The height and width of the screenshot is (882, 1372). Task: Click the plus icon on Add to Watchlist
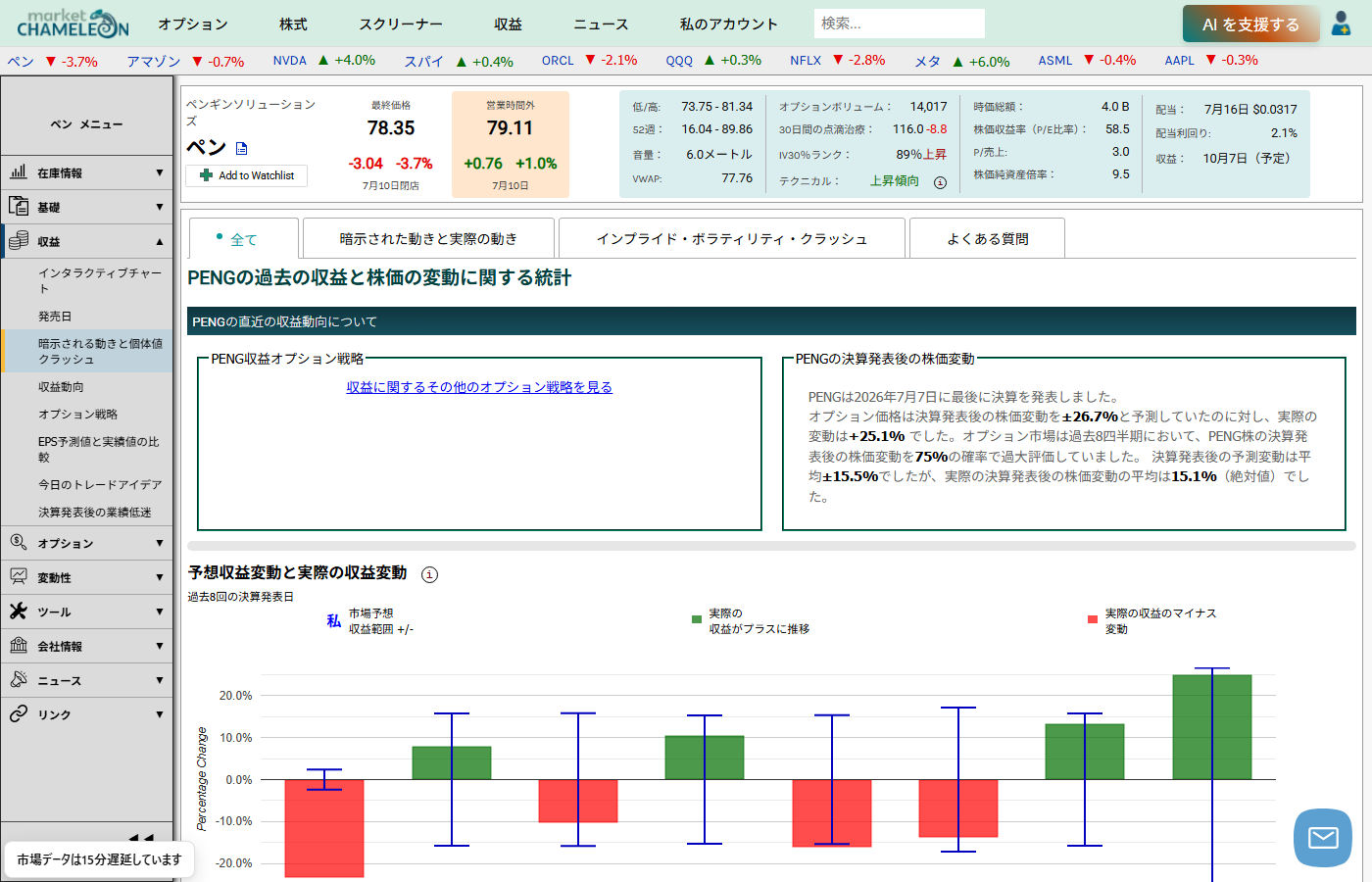[206, 175]
